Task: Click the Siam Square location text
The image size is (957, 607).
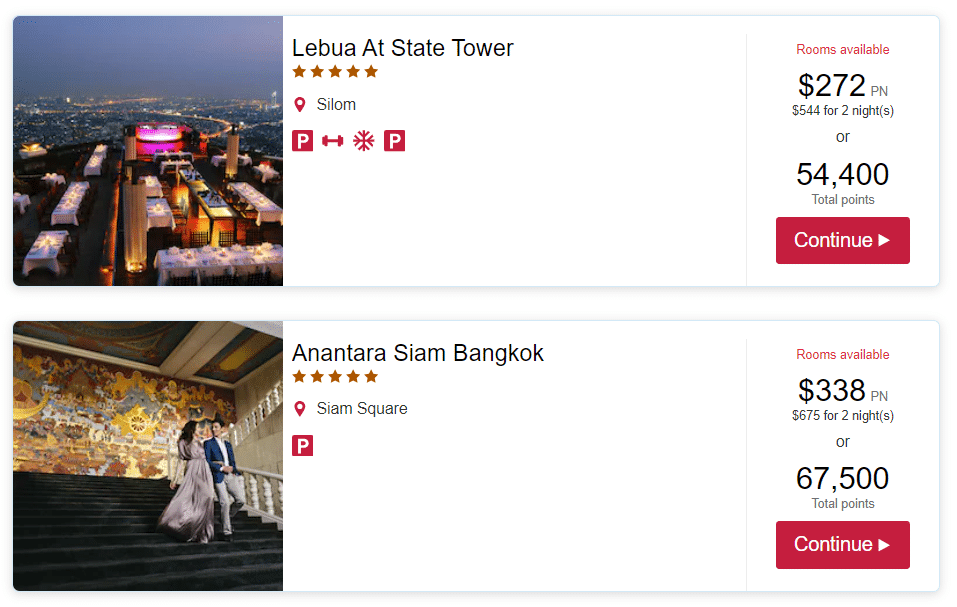Action: [362, 409]
